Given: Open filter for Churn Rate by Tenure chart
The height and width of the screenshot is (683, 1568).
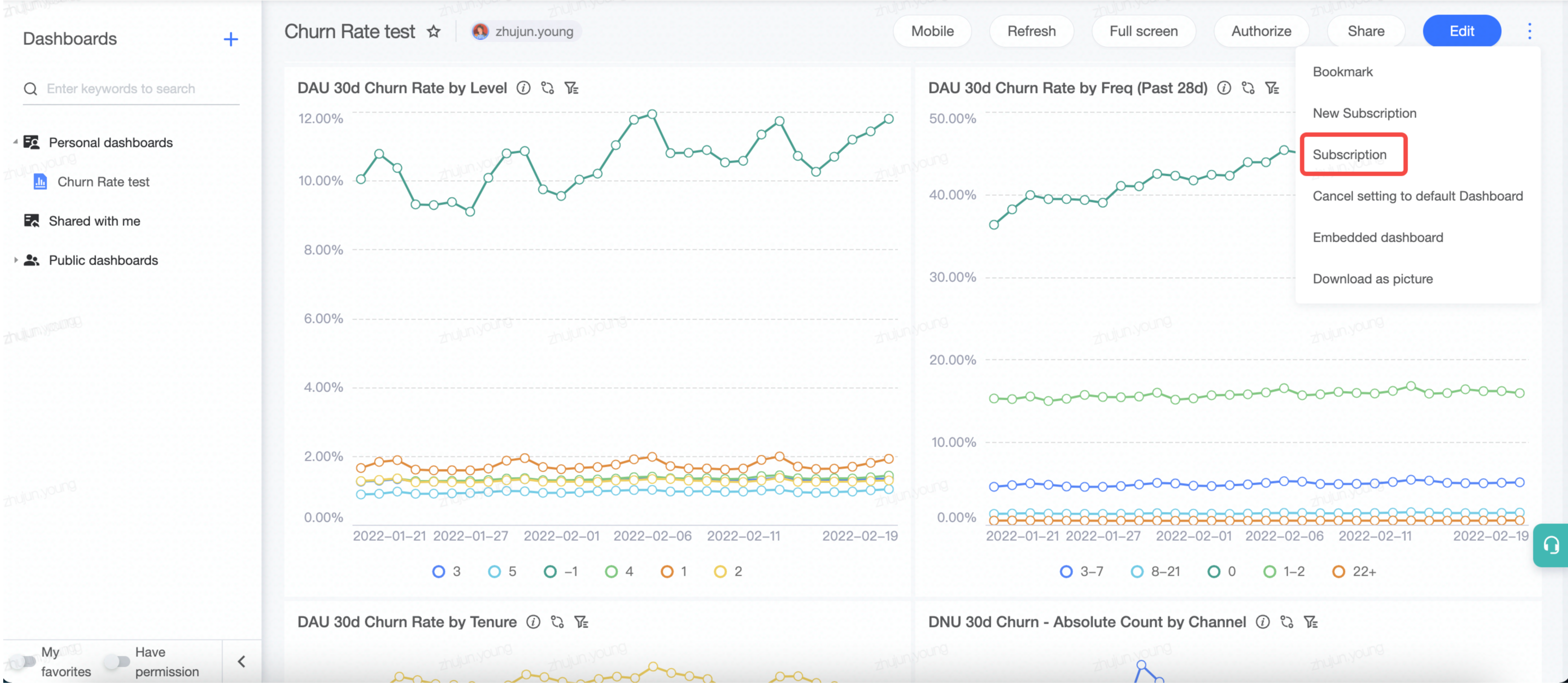Looking at the screenshot, I should (581, 622).
